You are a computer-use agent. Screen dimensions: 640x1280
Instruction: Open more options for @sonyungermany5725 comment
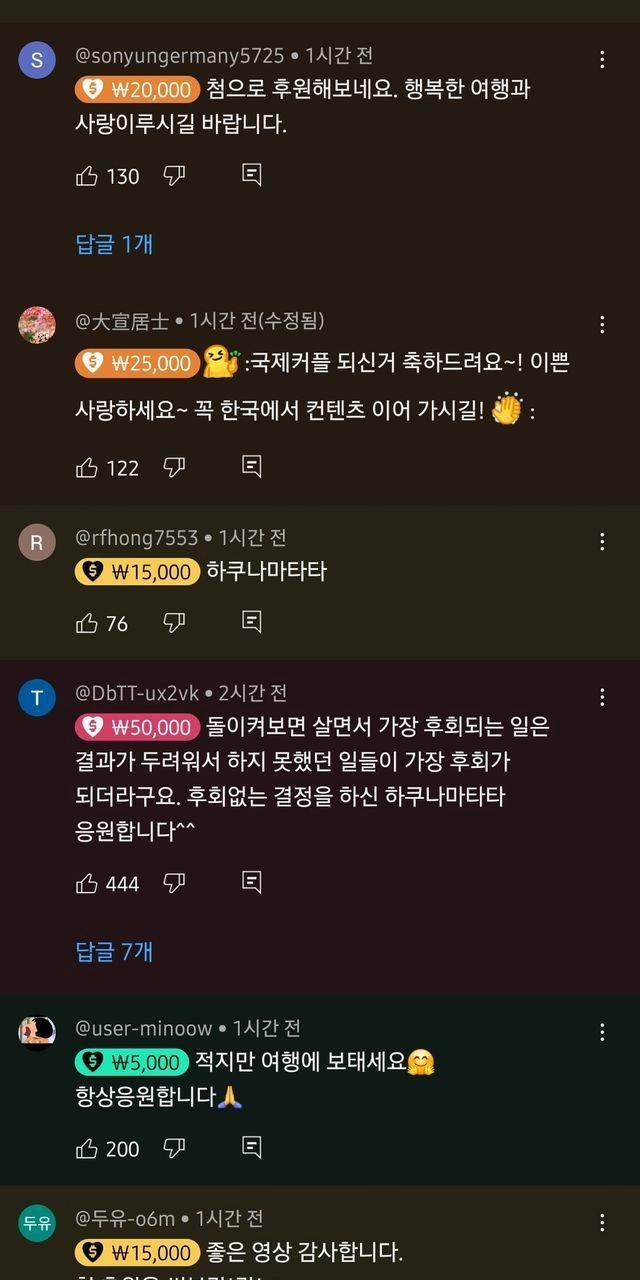602,60
